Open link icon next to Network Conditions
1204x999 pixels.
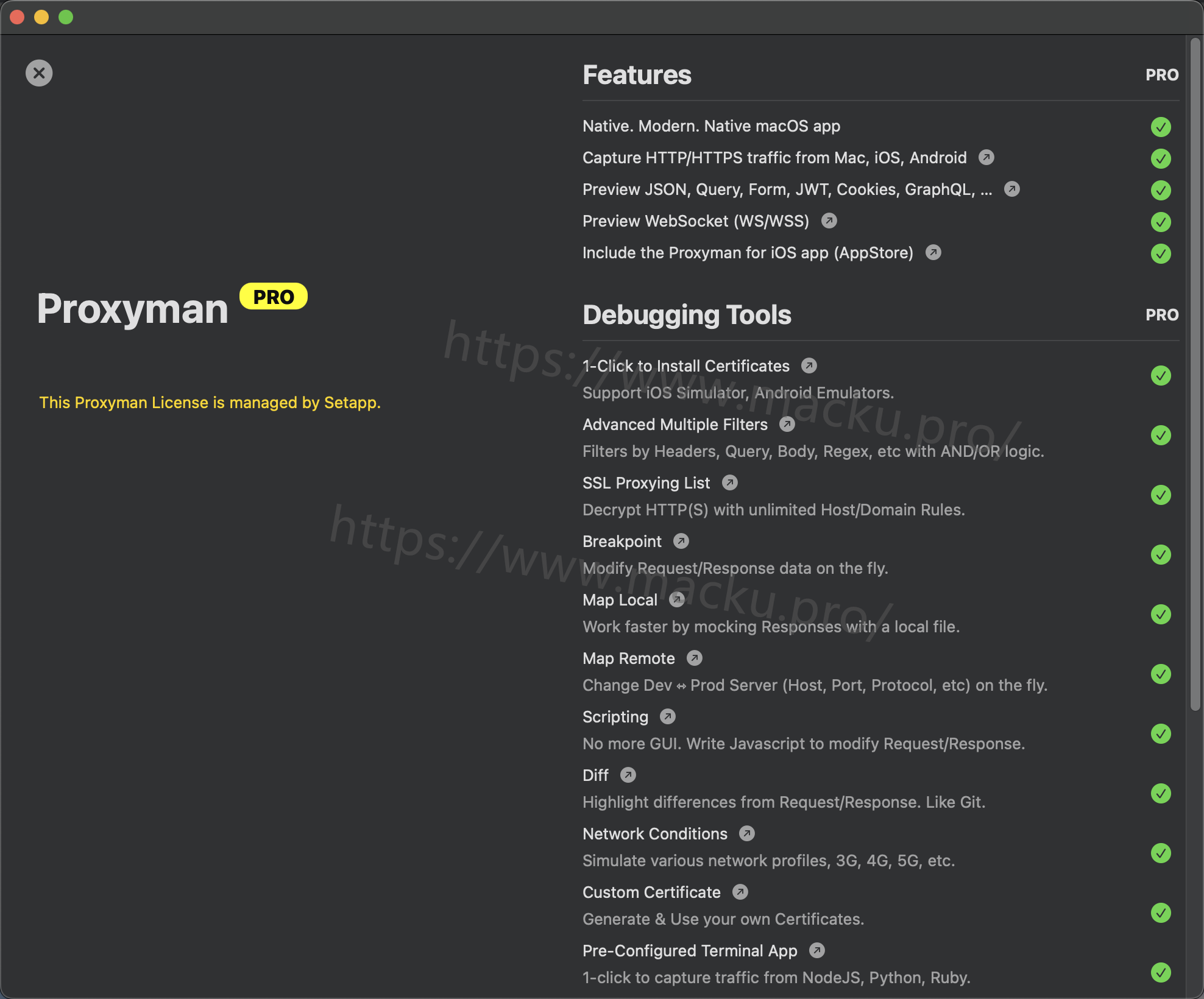pyautogui.click(x=747, y=834)
